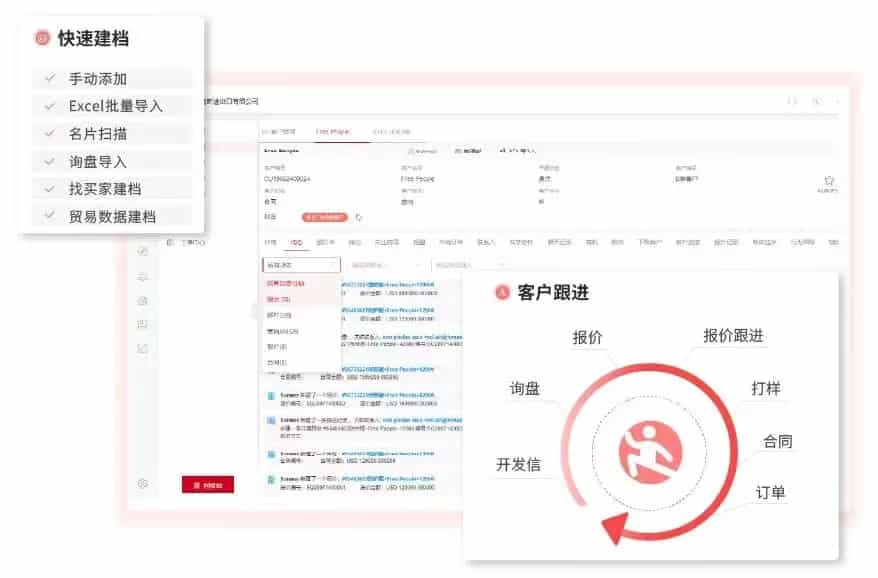Viewport: 878px width, 578px height.
Task: Click the red 客户跟进 header icon
Action: (501, 292)
